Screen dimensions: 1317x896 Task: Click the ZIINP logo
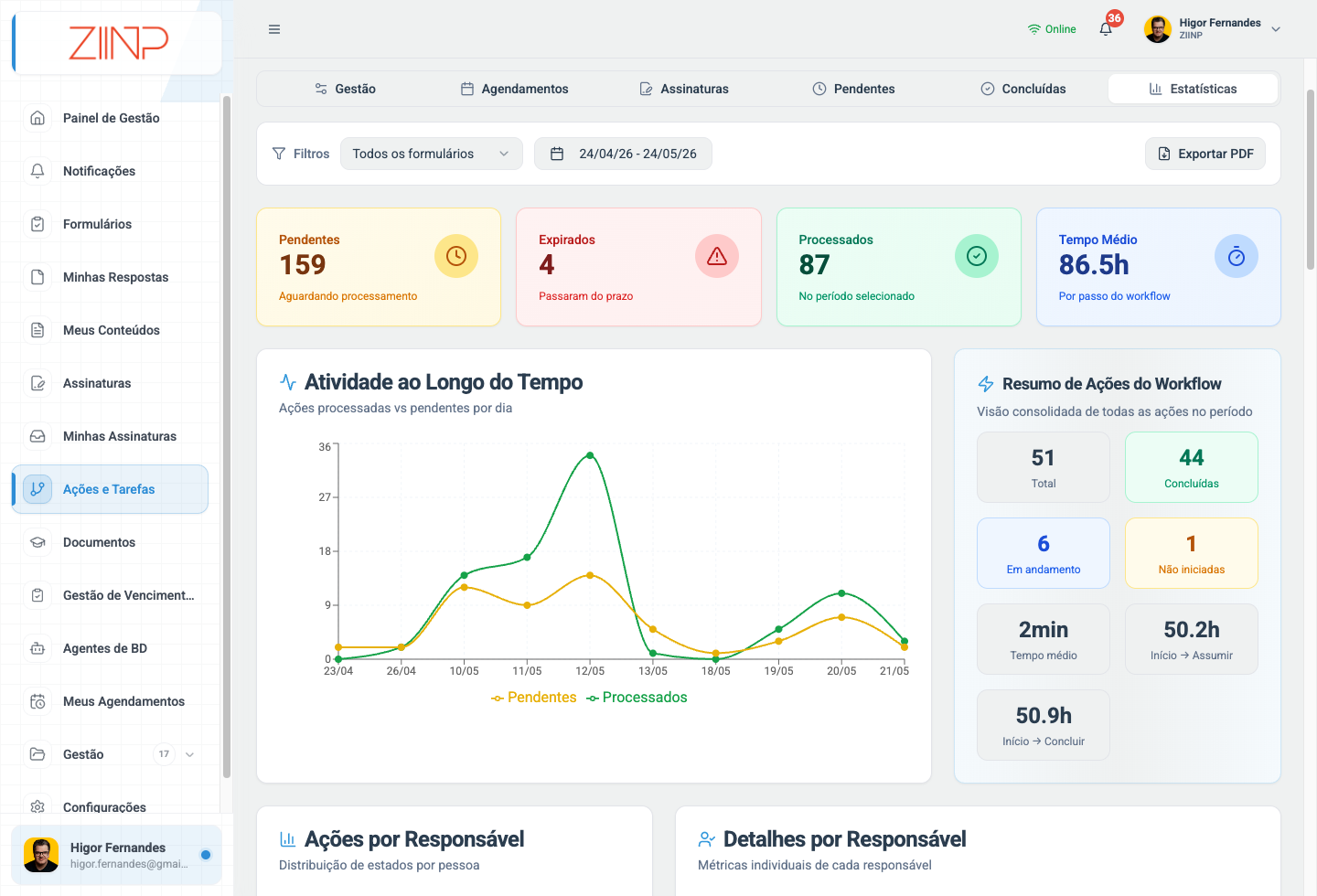(x=119, y=43)
